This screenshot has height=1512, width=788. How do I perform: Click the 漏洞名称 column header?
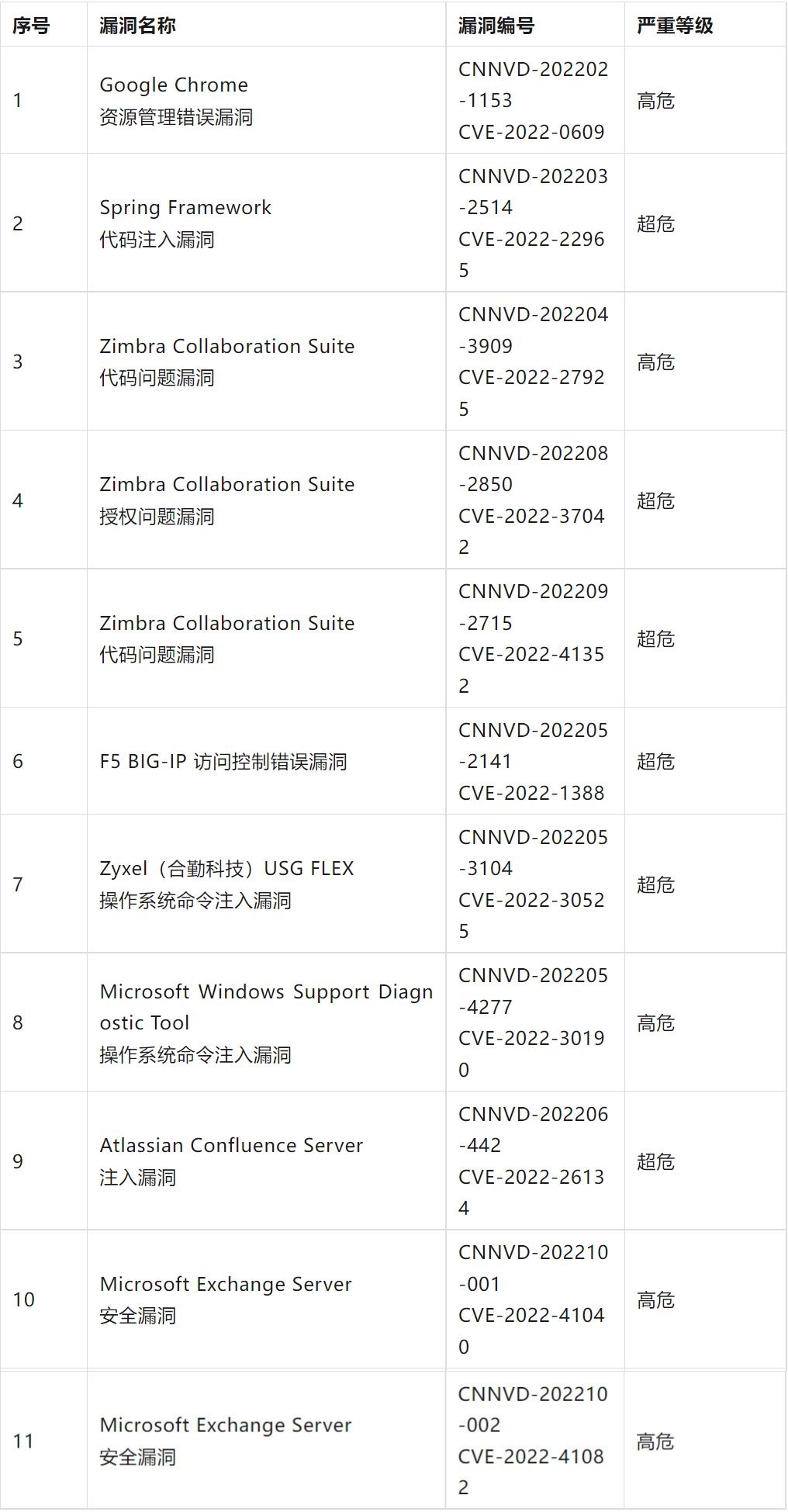point(137,26)
